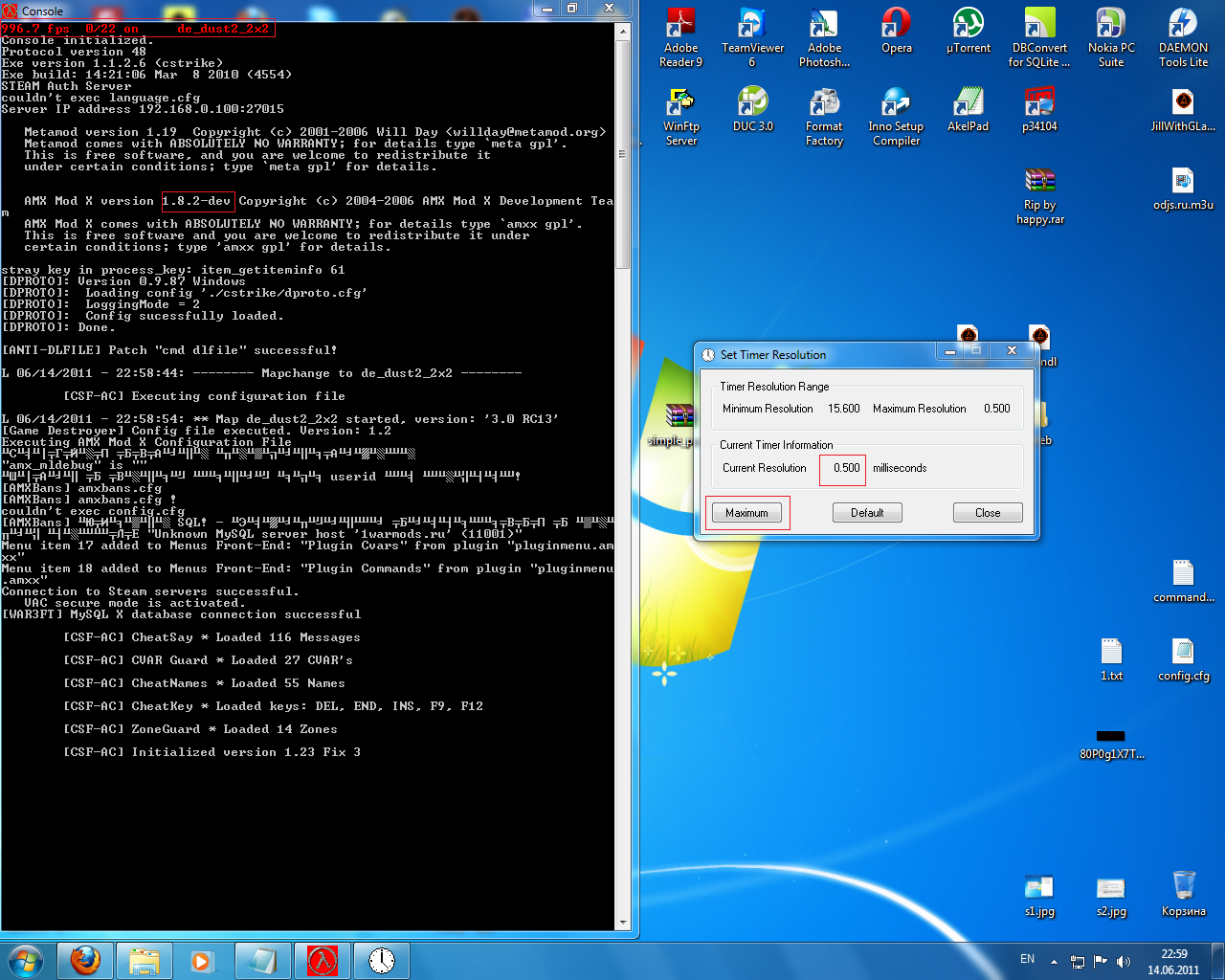Select the 80P0g1X7T... desktop file

(1111, 745)
